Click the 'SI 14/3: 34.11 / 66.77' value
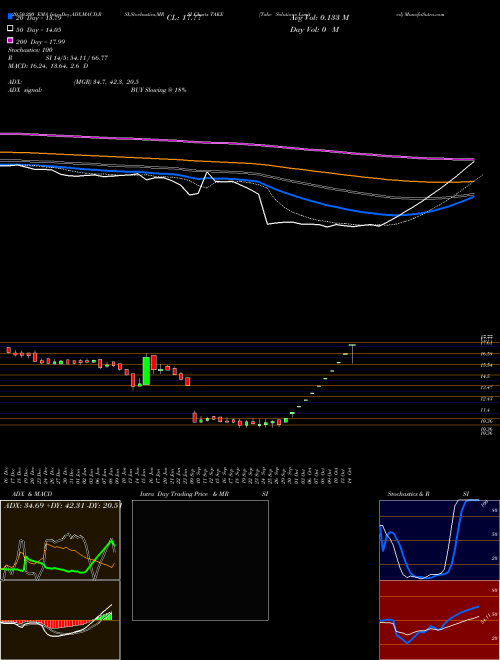The width and height of the screenshot is (500, 660). coord(77,58)
